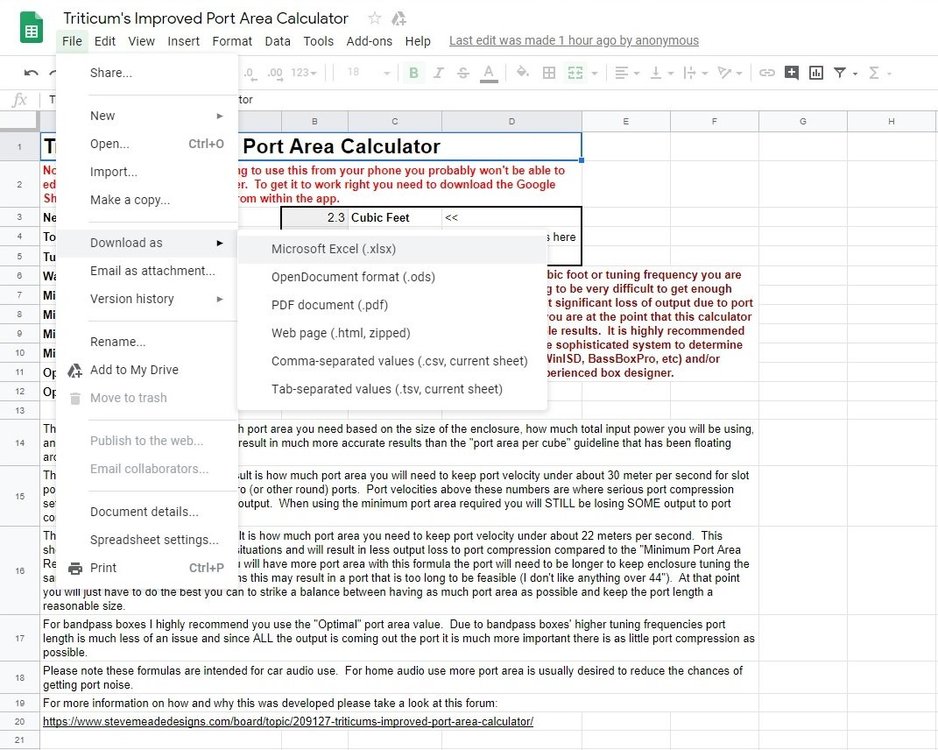Viewport: 938px width, 750px height.
Task: Select Email as attachment...
Action: 147,271
